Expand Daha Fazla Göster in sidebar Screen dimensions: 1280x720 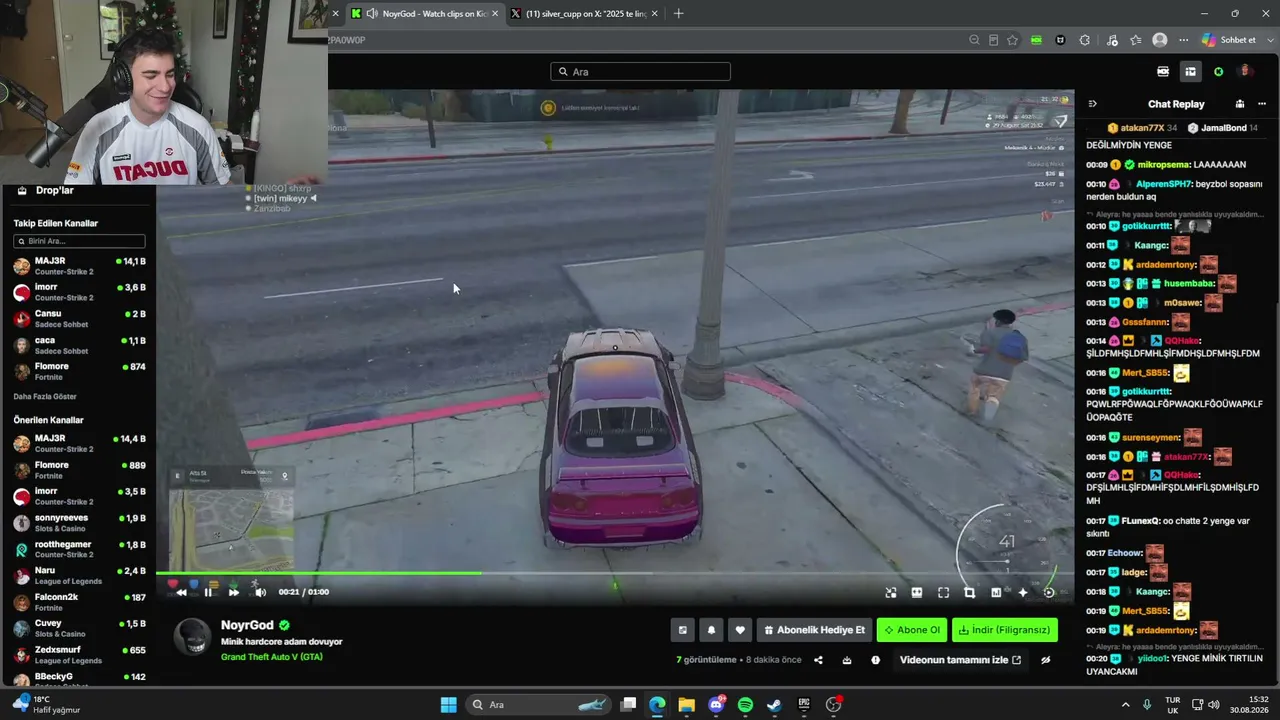pos(45,397)
